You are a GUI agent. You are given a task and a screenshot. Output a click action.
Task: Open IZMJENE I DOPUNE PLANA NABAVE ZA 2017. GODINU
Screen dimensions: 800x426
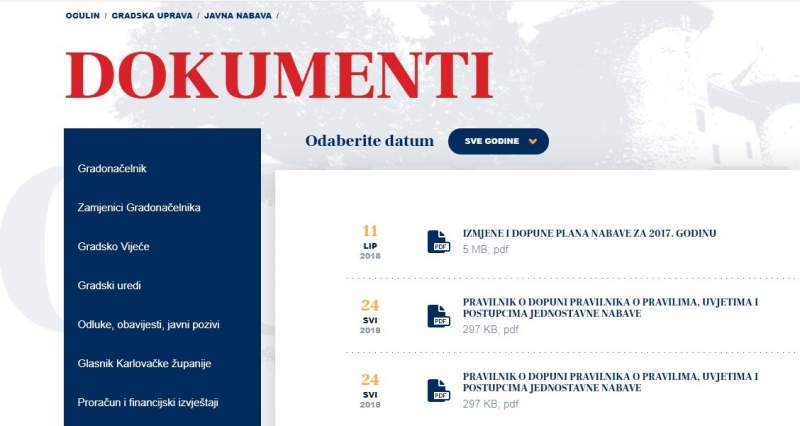(x=589, y=233)
